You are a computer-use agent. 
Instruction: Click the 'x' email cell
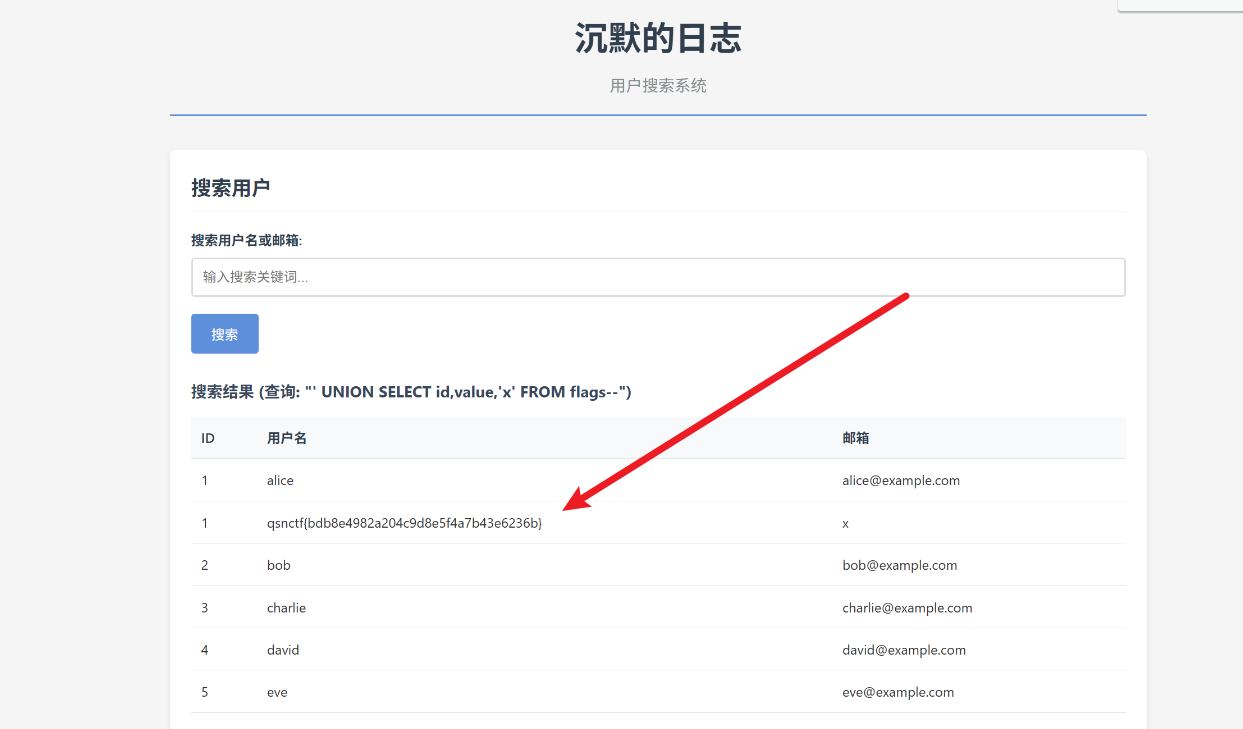[845, 523]
